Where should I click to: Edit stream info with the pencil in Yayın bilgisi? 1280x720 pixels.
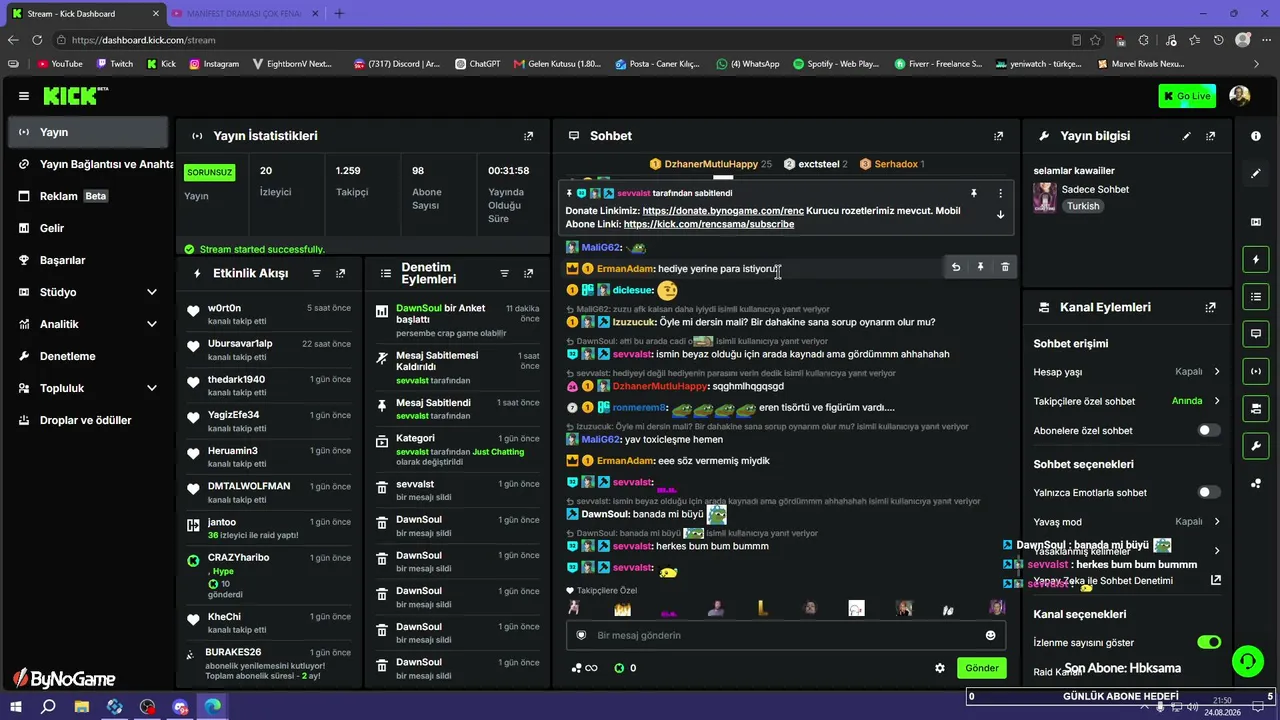1187,136
